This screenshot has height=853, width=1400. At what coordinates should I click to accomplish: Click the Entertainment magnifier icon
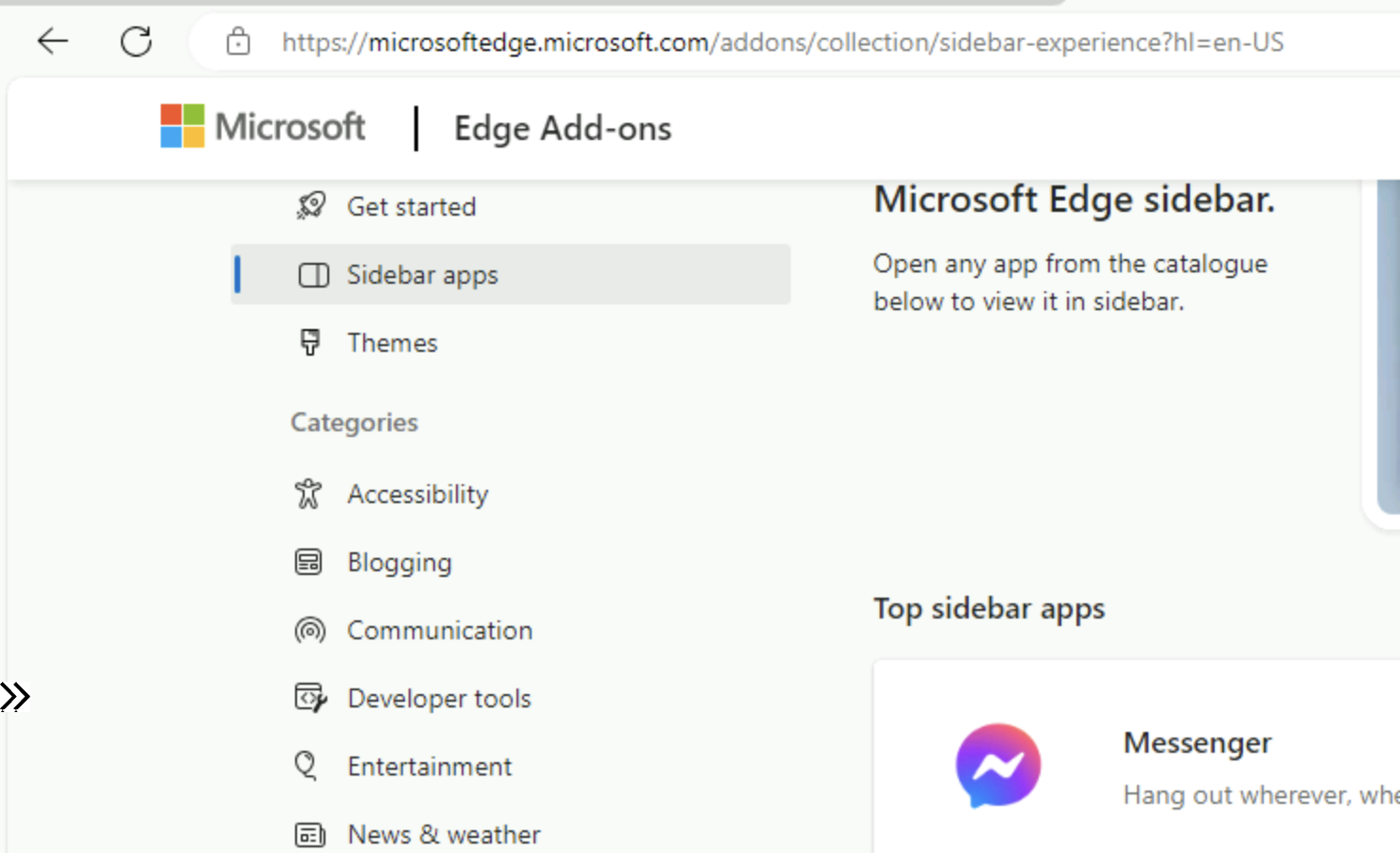pos(306,765)
